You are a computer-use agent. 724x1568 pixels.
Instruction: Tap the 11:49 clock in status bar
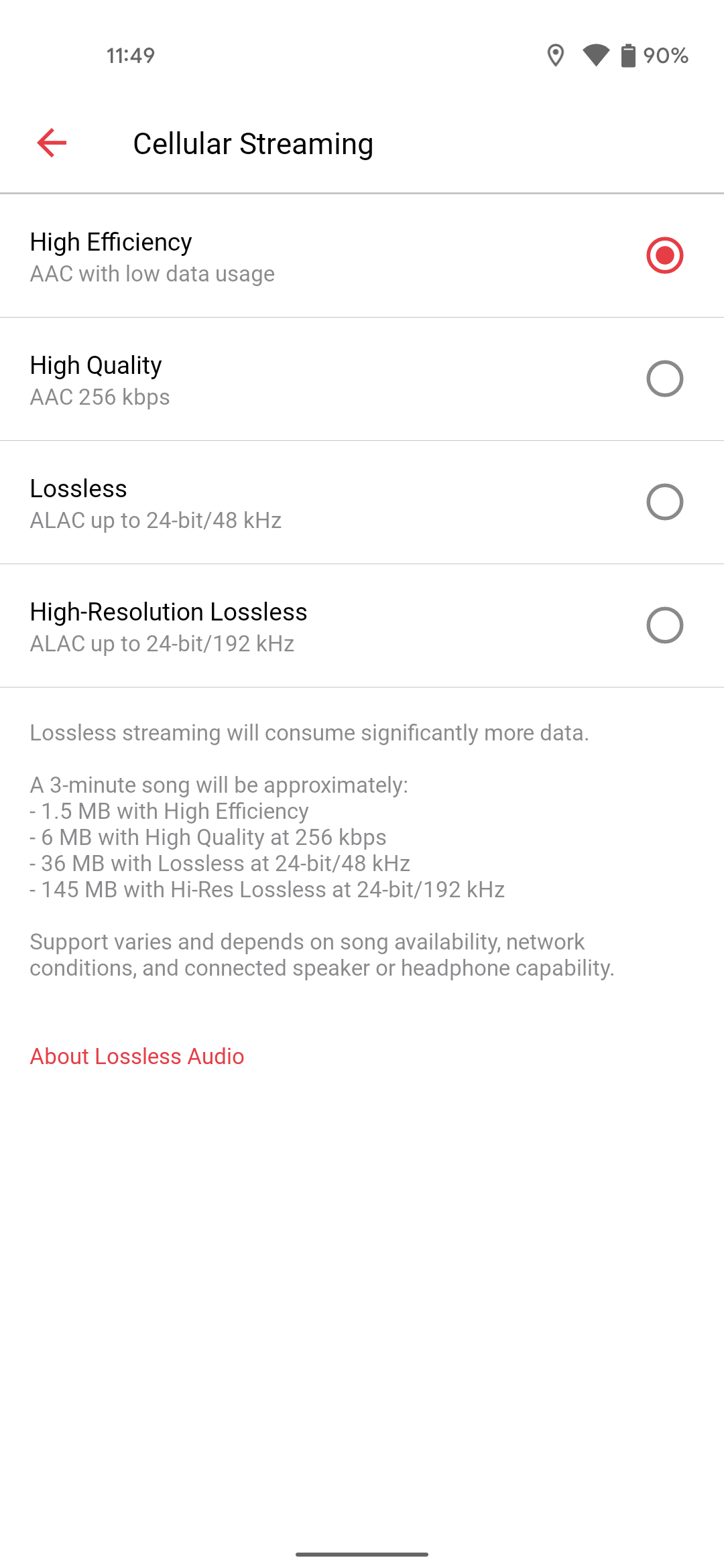pyautogui.click(x=131, y=56)
